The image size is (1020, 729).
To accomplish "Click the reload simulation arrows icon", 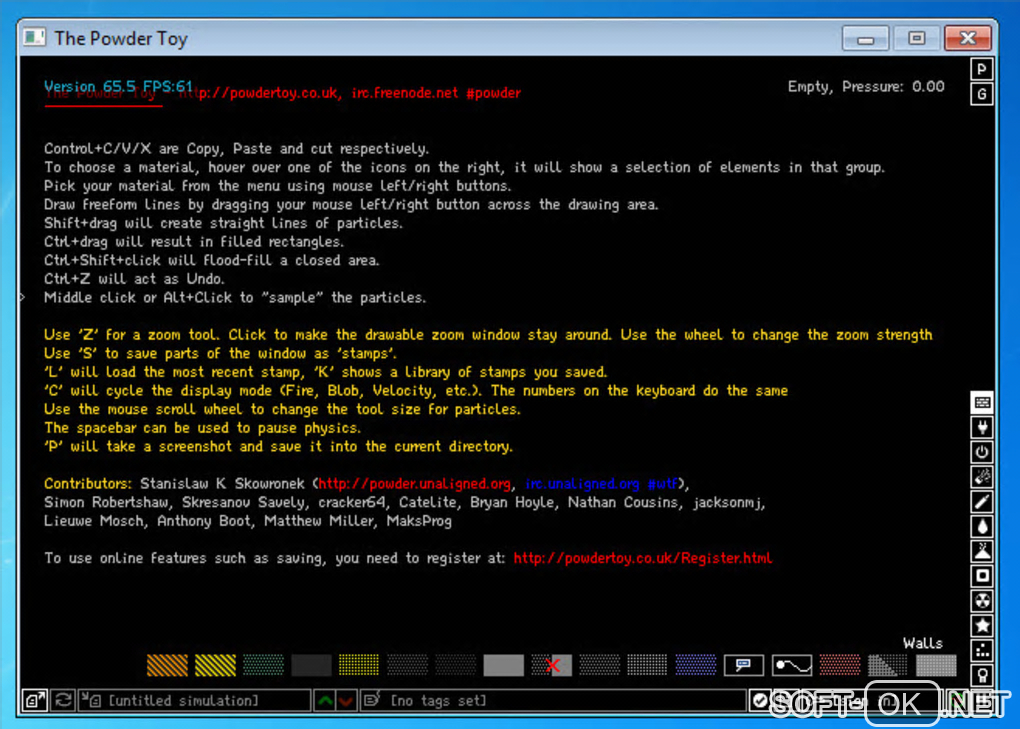I will (x=63, y=700).
